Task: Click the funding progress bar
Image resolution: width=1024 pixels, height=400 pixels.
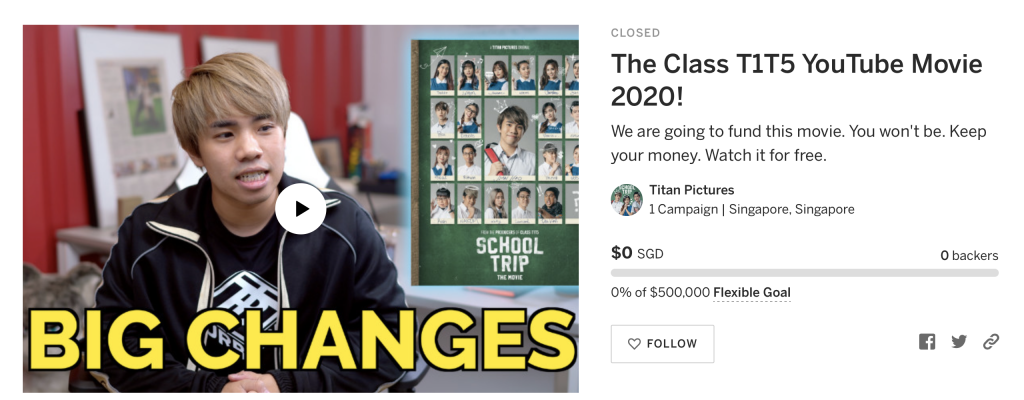Action: coord(804,272)
